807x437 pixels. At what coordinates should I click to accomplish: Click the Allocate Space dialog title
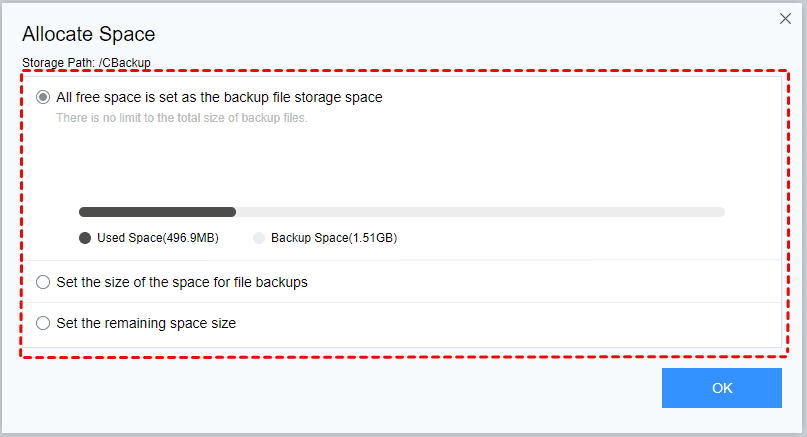click(89, 34)
